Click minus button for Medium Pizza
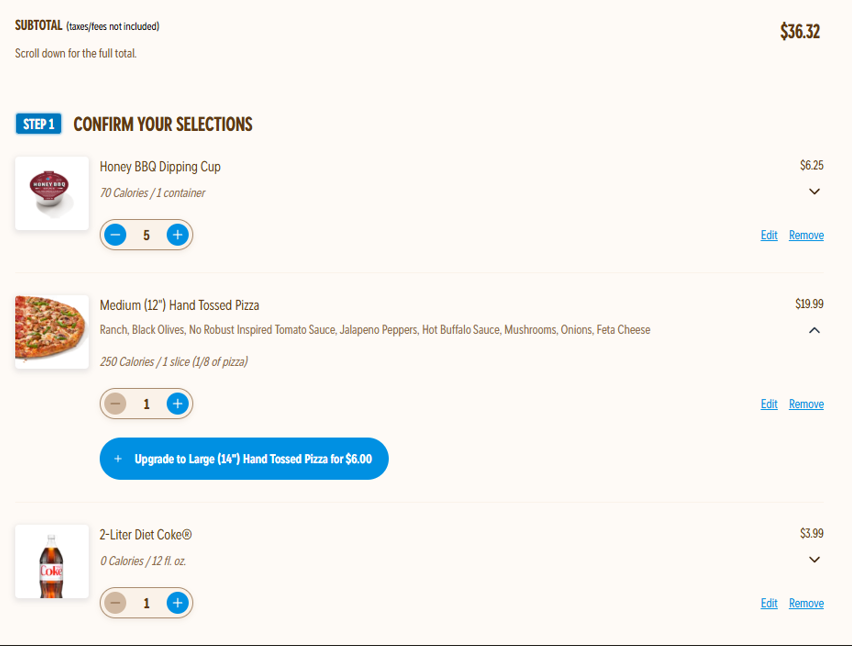Viewport: 852px width, 646px height. [116, 404]
